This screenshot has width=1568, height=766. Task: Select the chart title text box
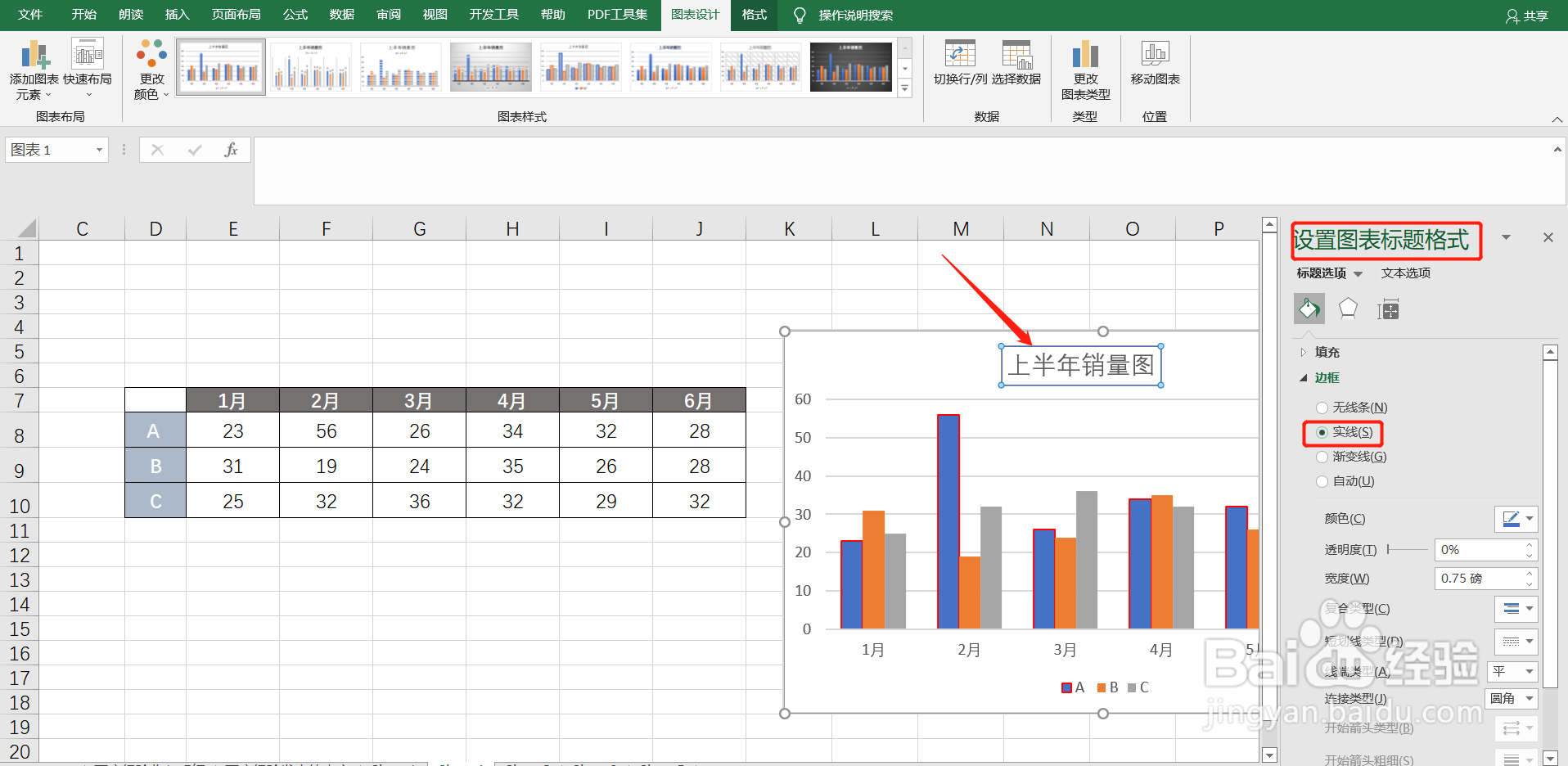(1081, 365)
